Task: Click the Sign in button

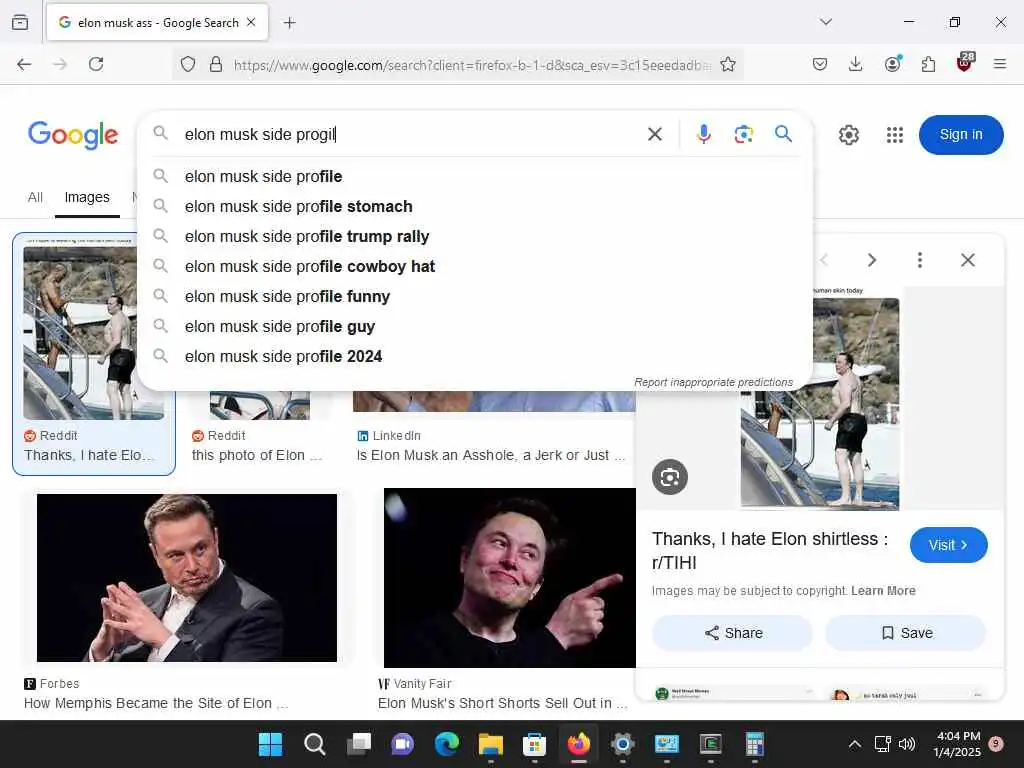Action: click(961, 135)
